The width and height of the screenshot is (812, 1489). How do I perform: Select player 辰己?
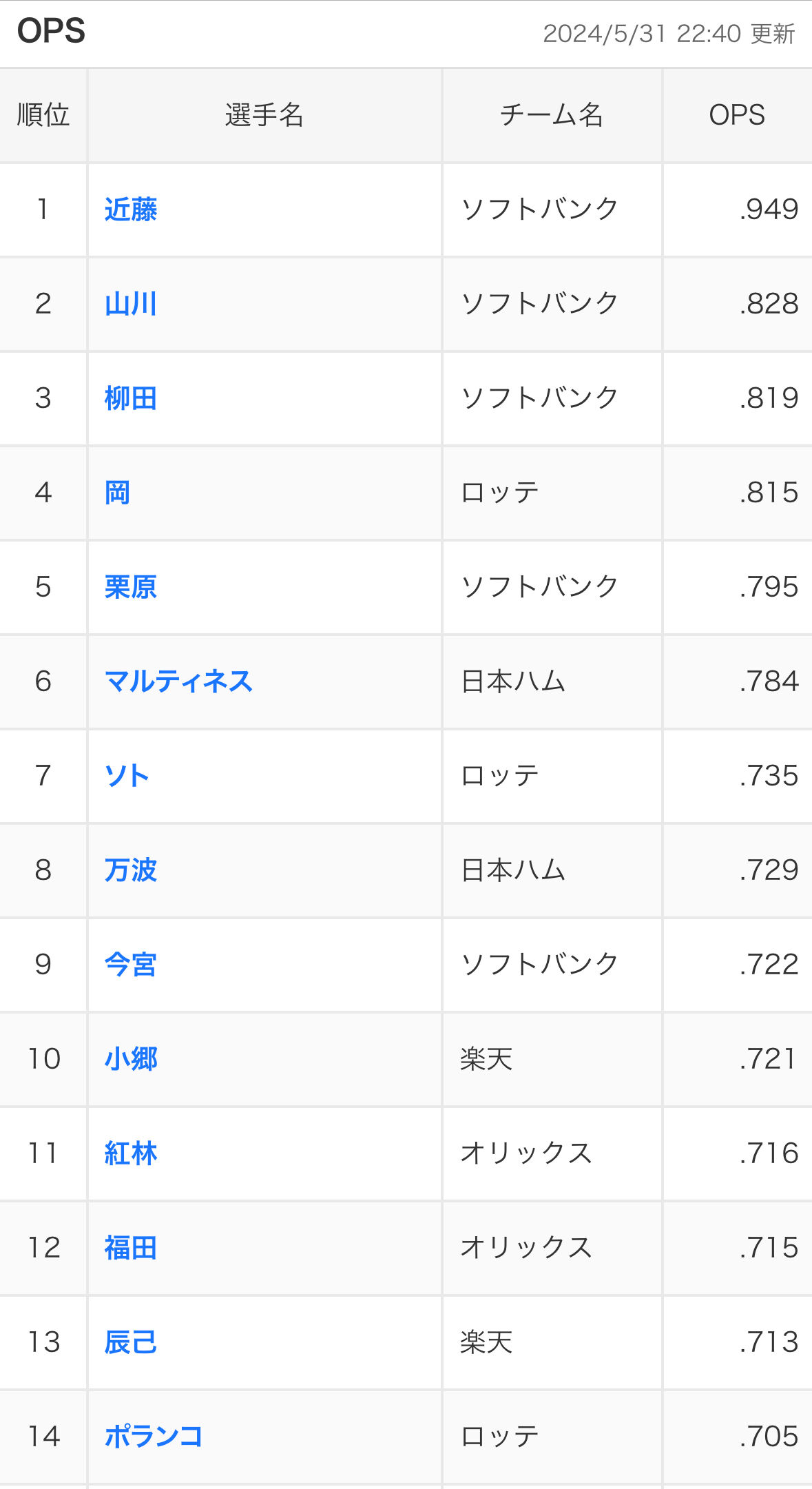click(x=131, y=1342)
